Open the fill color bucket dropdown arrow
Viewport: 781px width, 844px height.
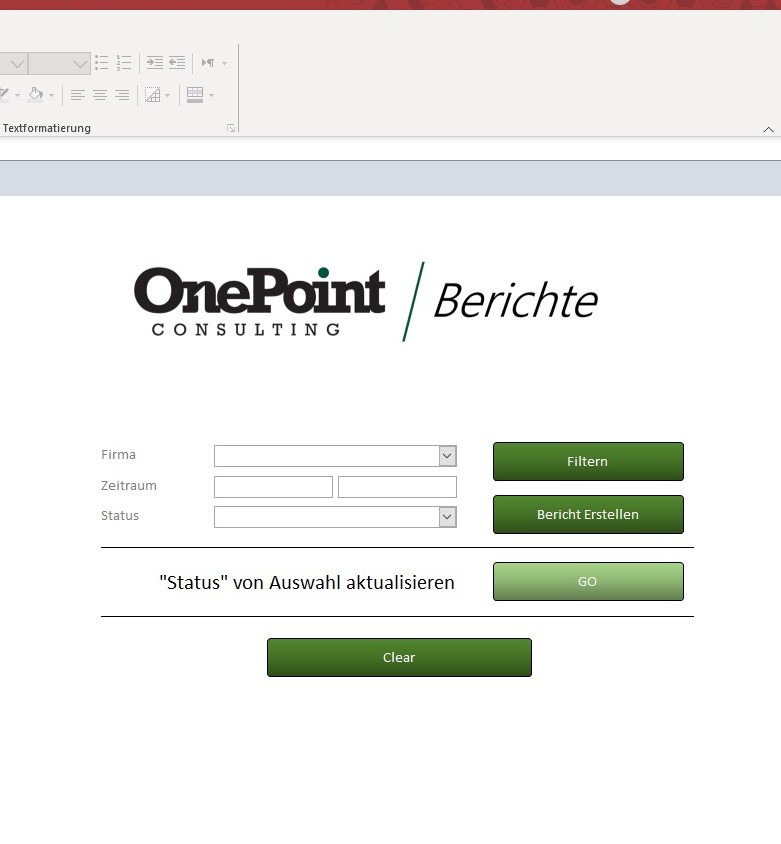(x=52, y=96)
